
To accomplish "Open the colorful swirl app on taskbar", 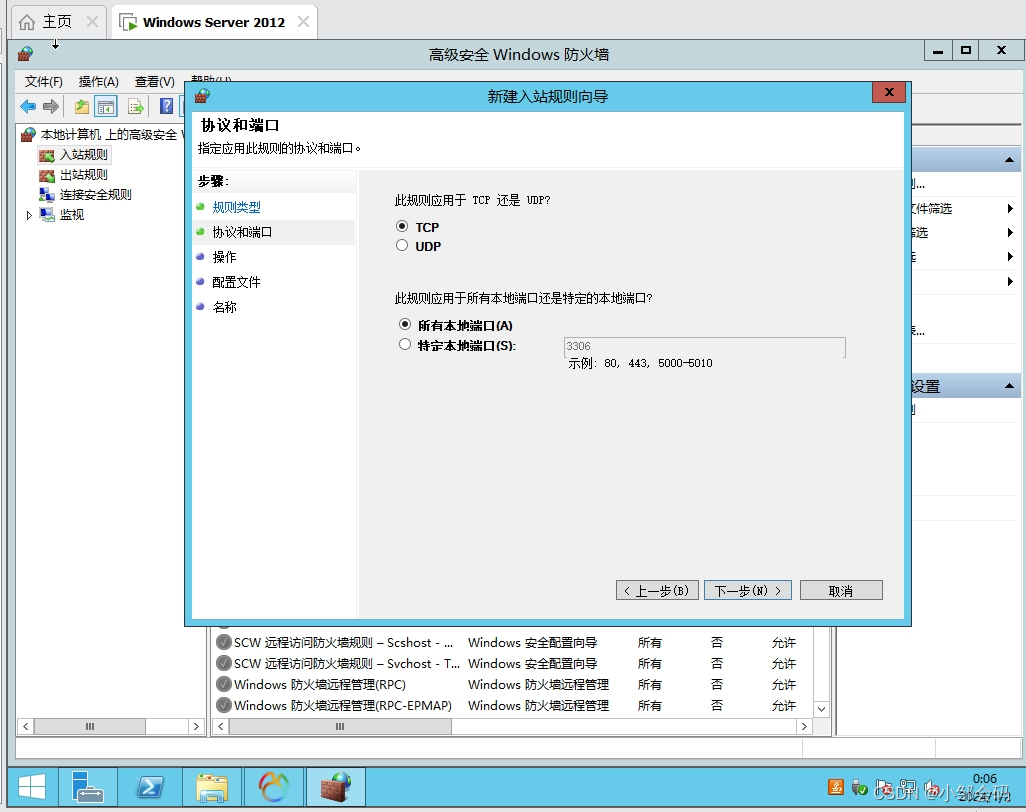I will [x=274, y=786].
